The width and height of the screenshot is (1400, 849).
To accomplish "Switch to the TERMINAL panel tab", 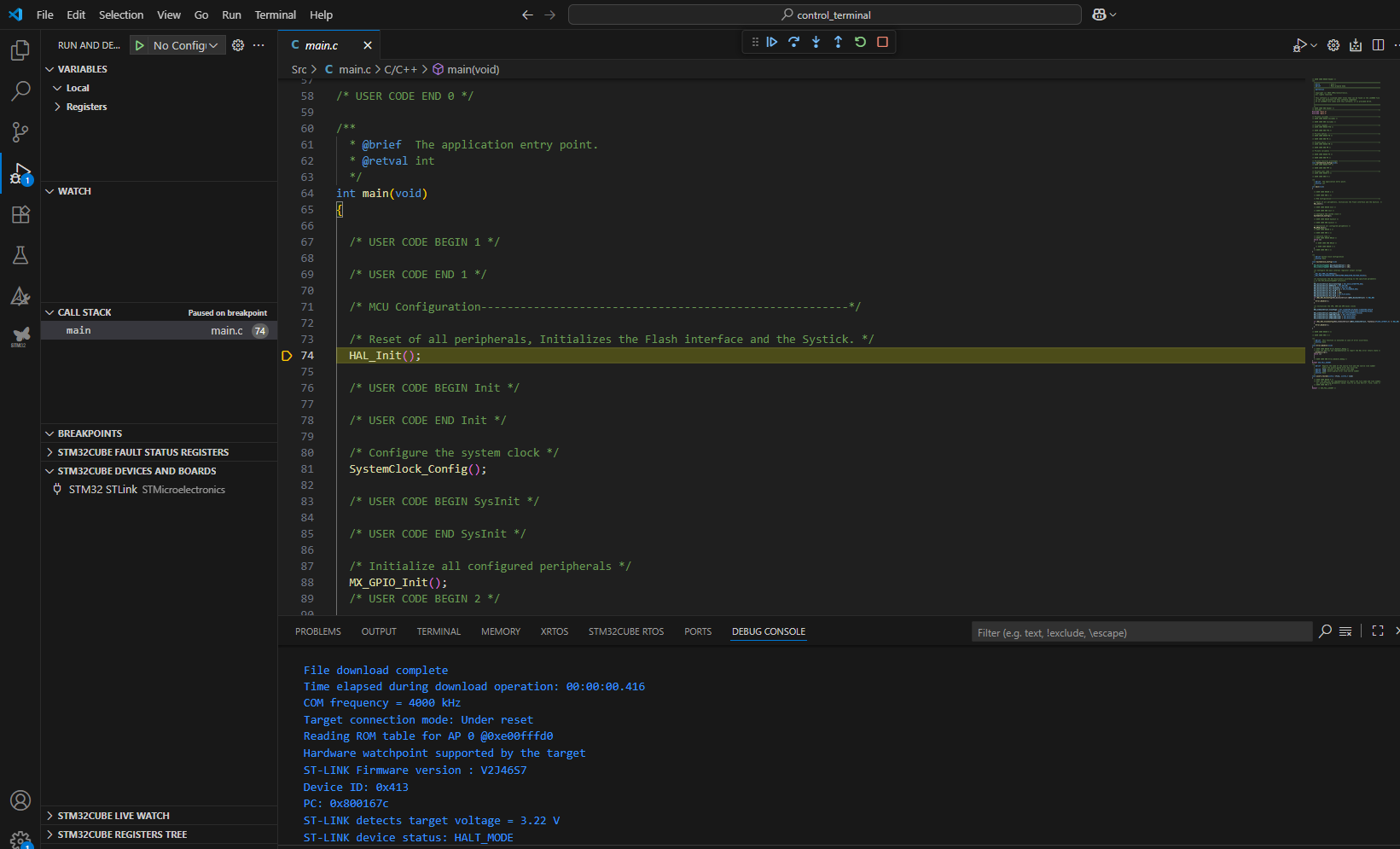I will [x=439, y=631].
